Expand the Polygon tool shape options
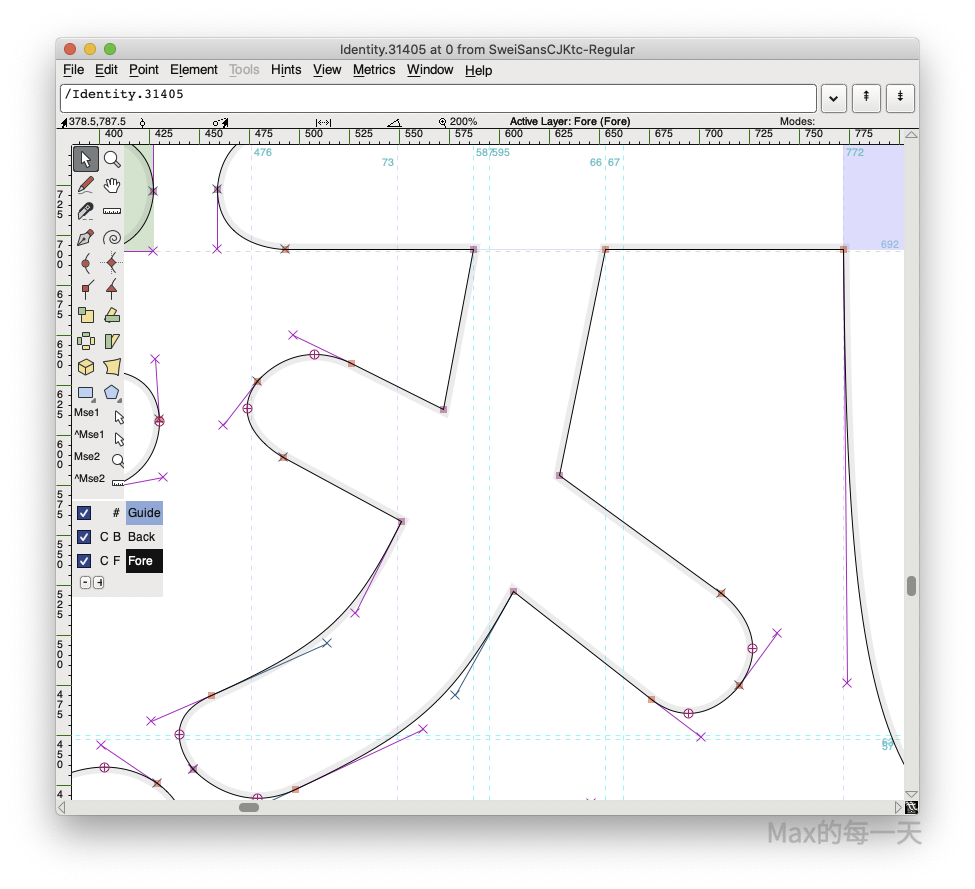Viewport: 975px width, 889px height. click(x=112, y=393)
